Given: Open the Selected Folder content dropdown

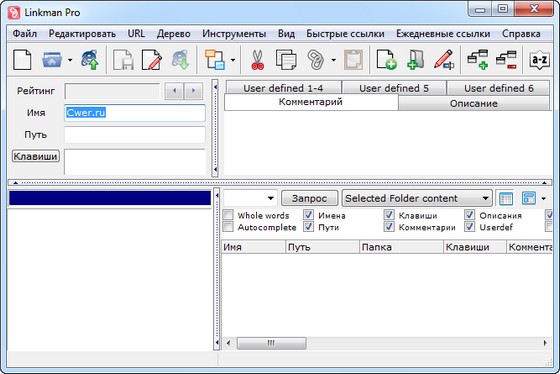Looking at the screenshot, I should pos(417,198).
